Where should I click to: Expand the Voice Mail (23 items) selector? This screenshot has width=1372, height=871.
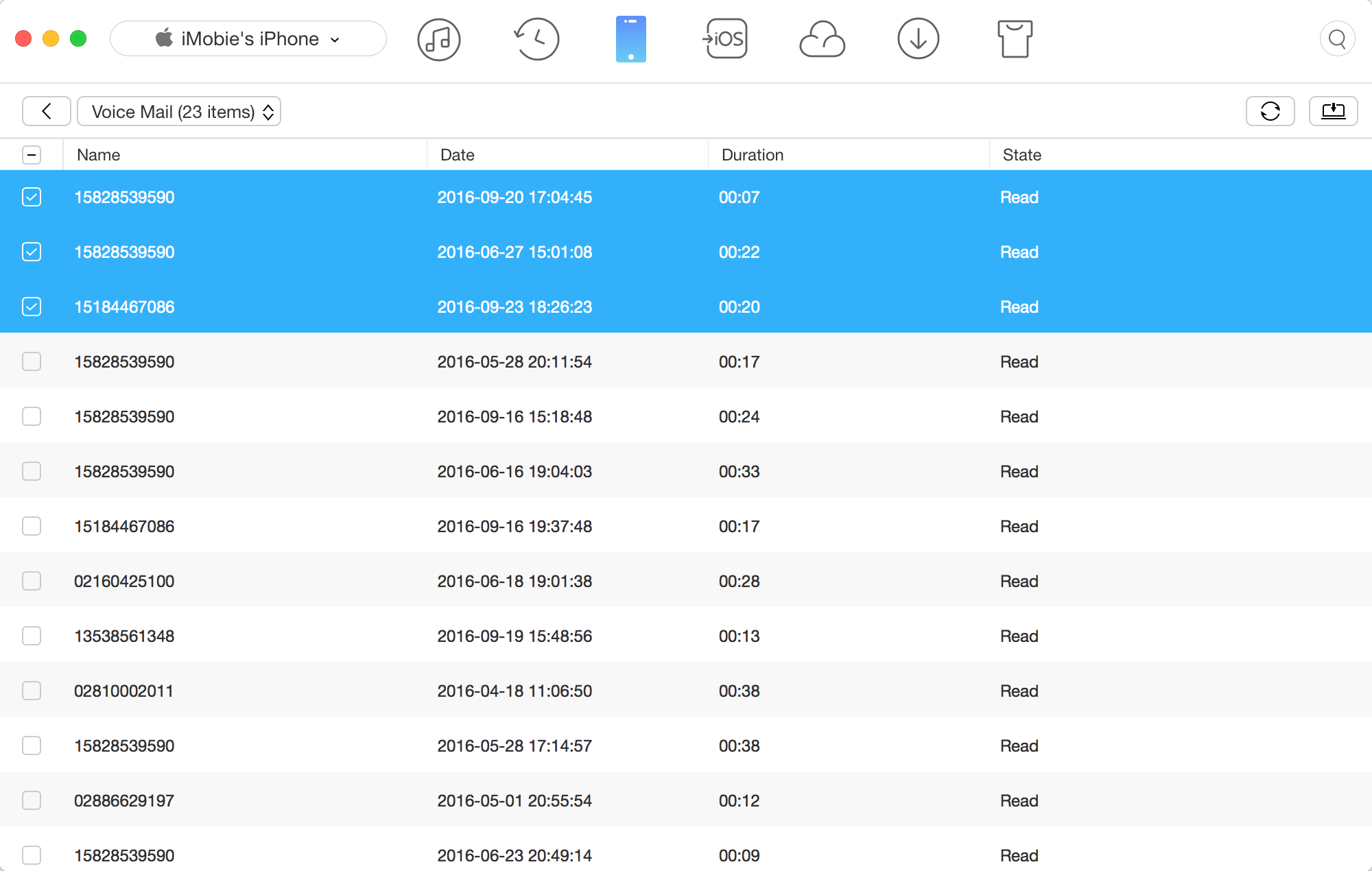[179, 112]
